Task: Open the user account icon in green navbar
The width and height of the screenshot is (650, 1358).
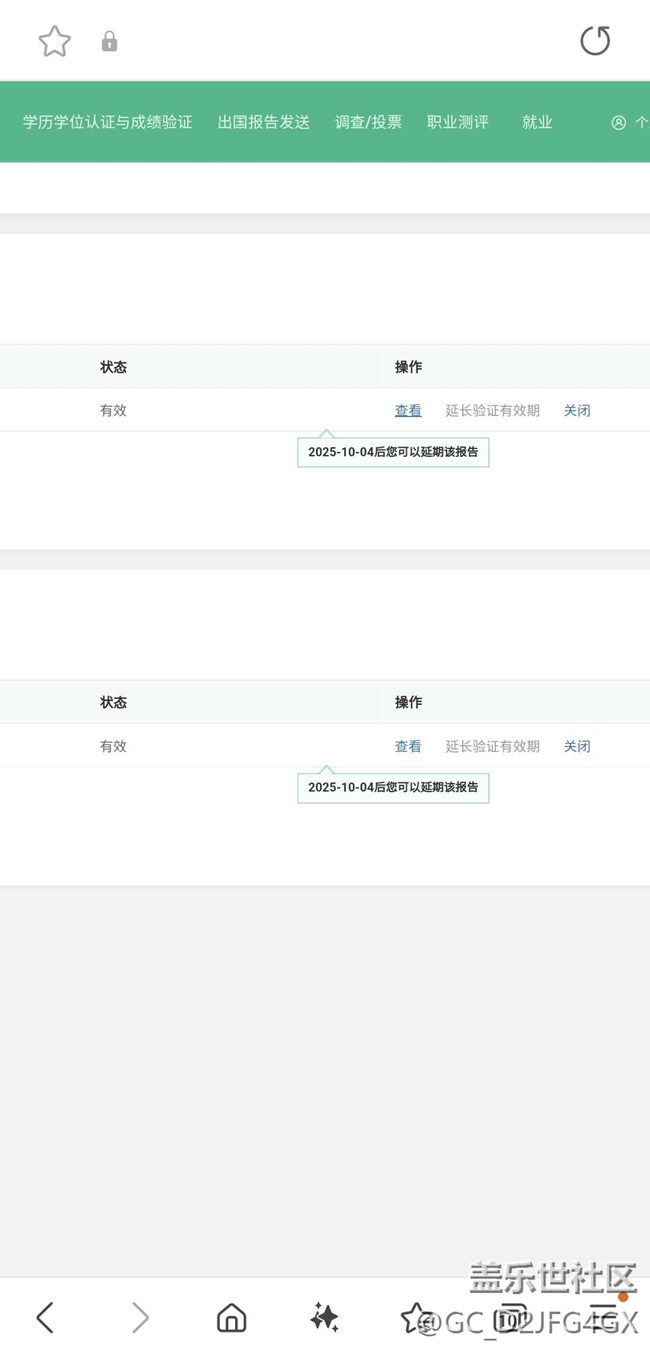Action: pos(619,123)
